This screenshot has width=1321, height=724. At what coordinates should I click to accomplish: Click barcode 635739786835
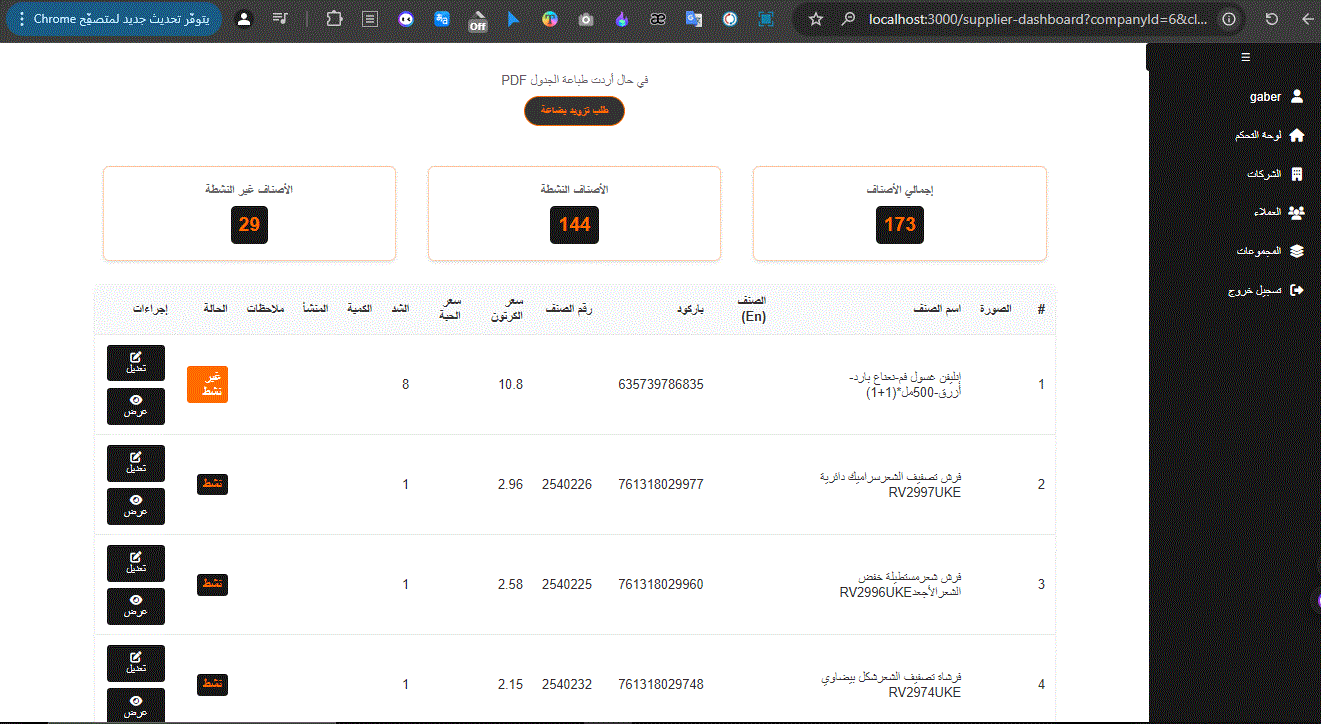click(x=661, y=384)
